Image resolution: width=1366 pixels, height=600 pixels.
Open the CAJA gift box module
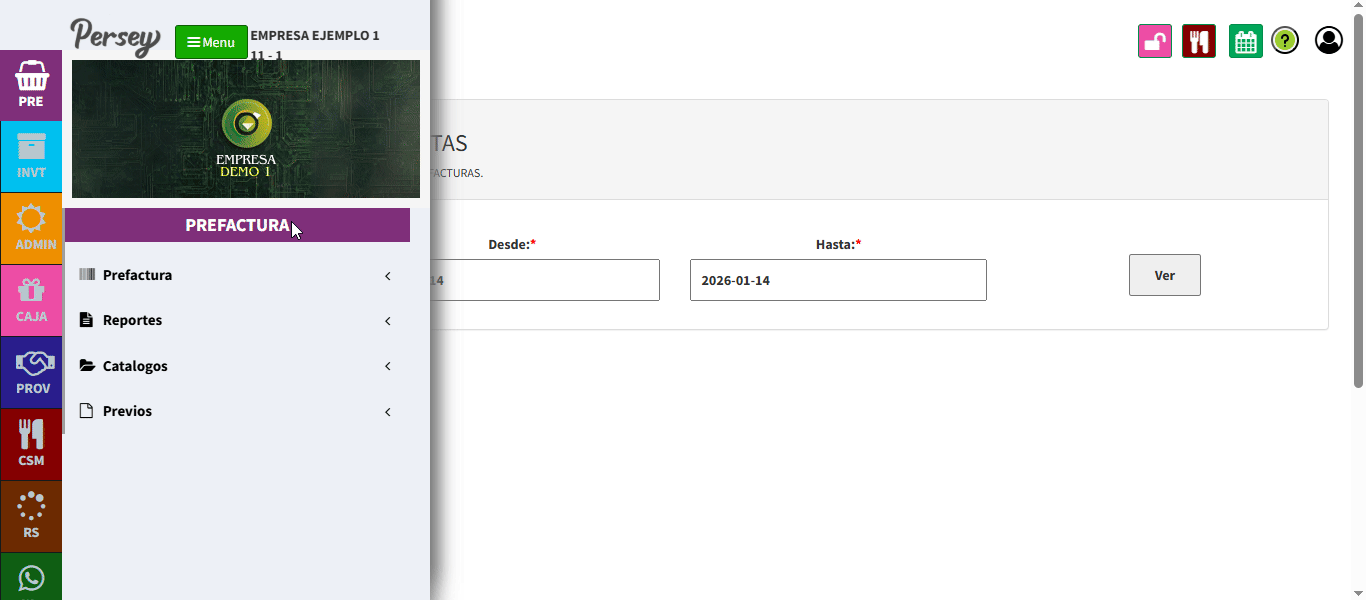[31, 301]
